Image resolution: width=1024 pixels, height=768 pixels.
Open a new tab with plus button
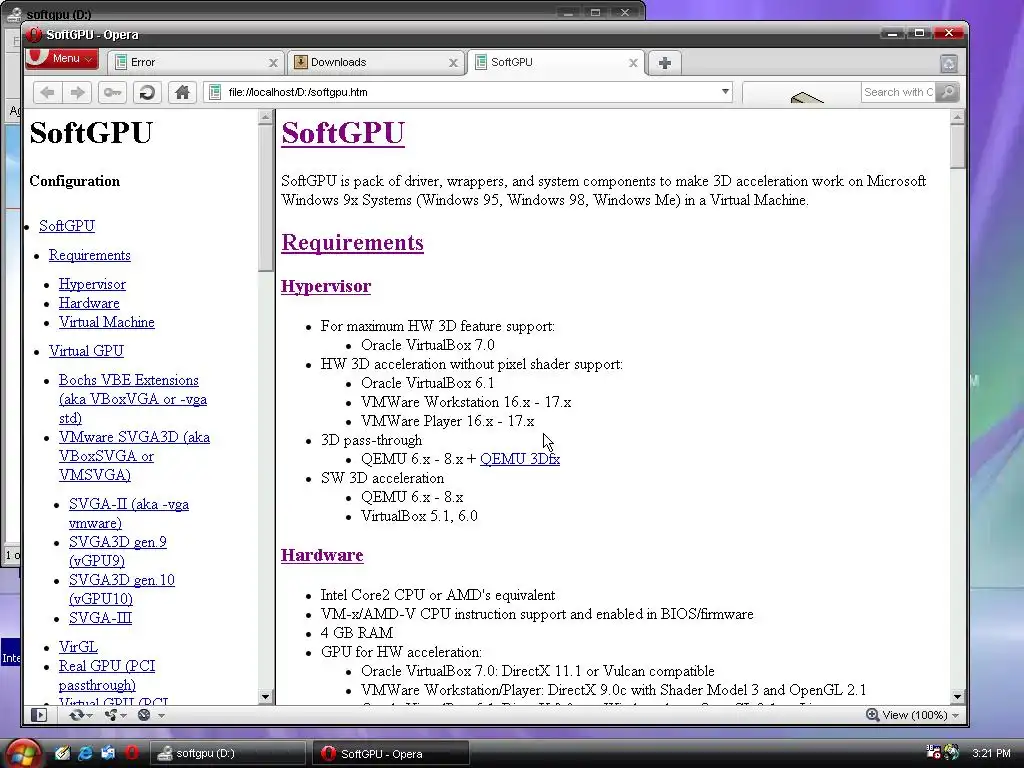665,63
